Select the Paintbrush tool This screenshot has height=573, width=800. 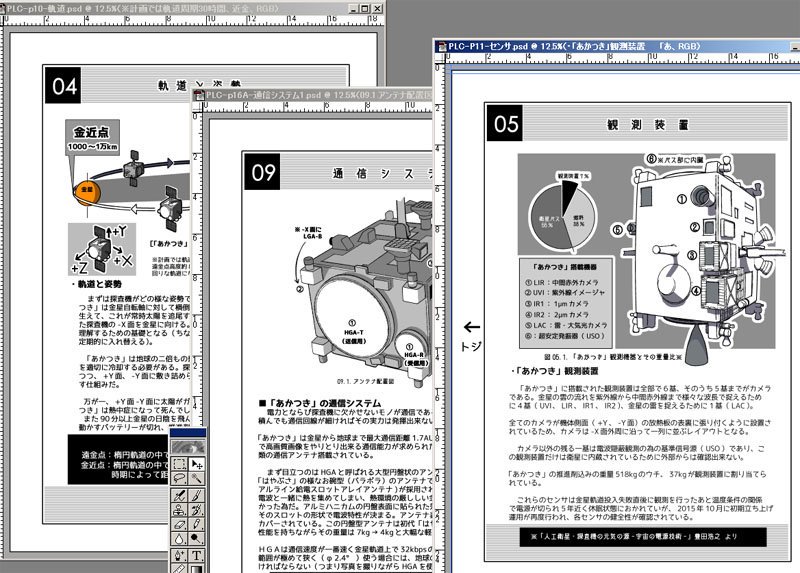pos(197,495)
